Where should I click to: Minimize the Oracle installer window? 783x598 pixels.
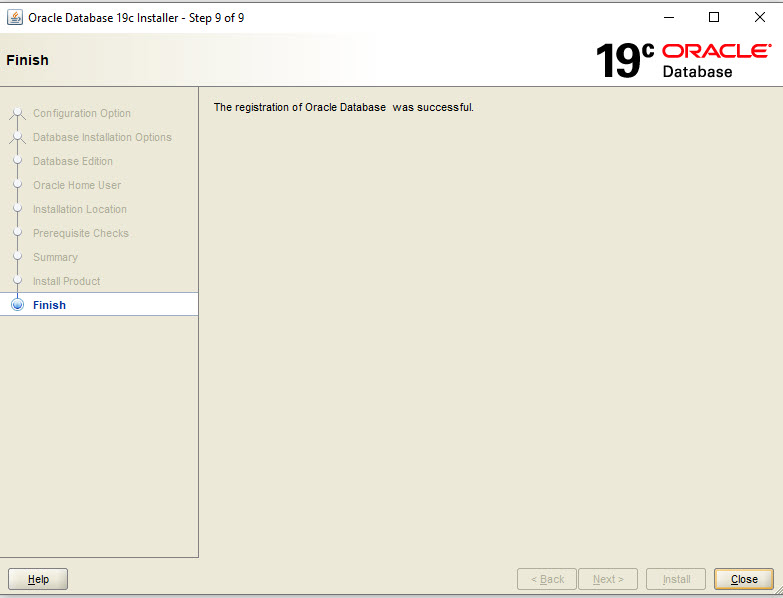(669, 17)
